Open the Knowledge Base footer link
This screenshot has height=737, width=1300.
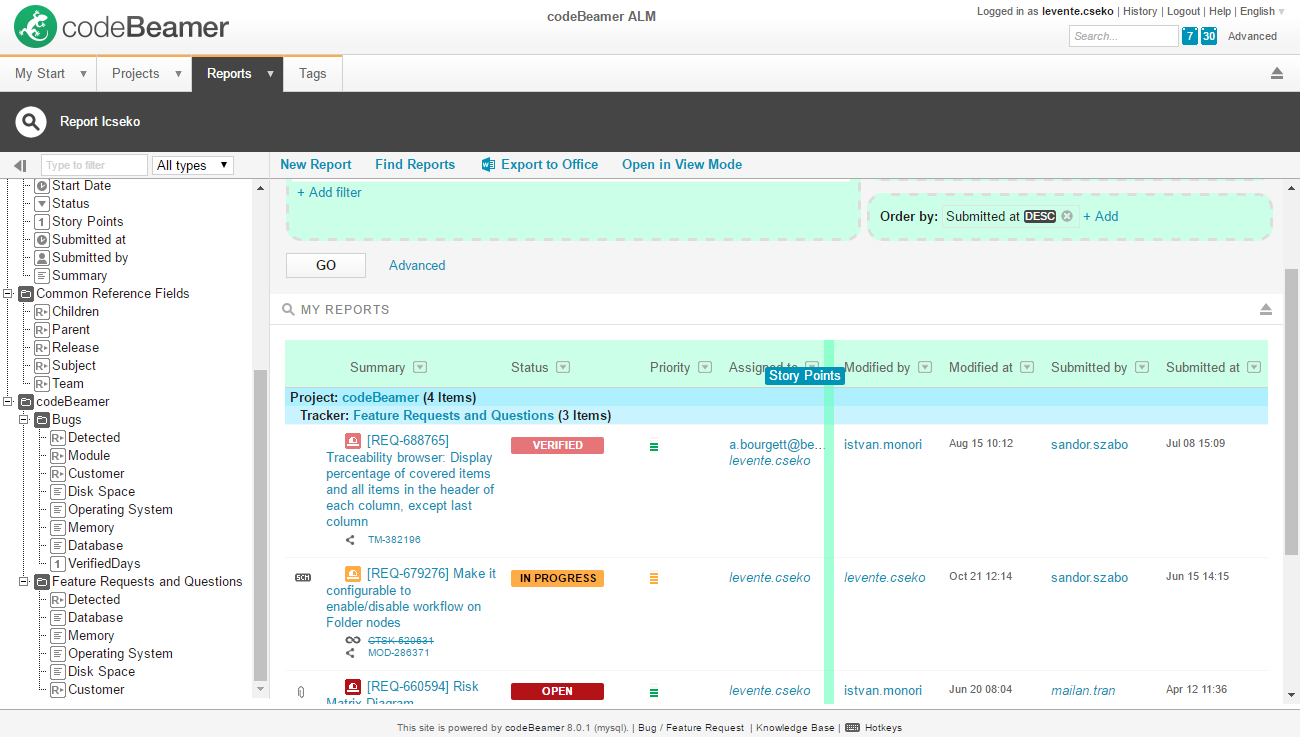795,728
